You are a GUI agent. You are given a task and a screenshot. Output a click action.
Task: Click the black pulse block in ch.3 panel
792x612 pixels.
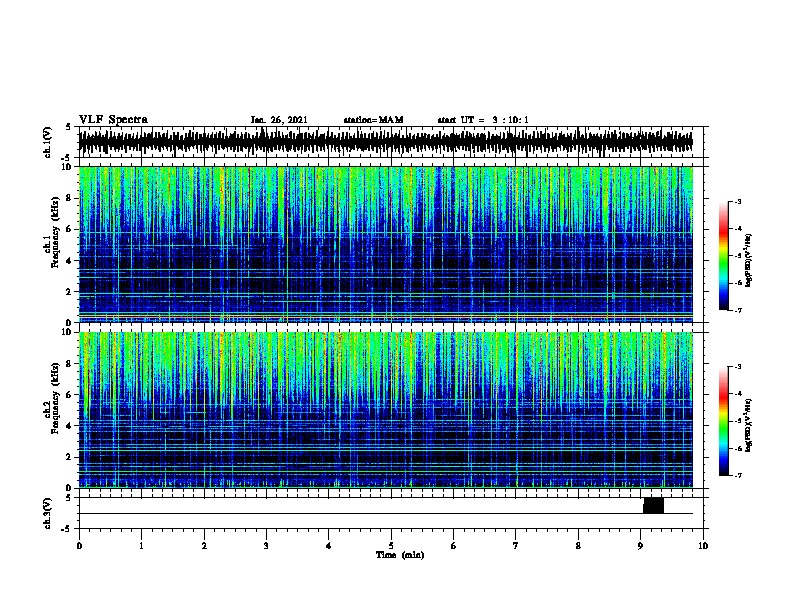click(653, 505)
